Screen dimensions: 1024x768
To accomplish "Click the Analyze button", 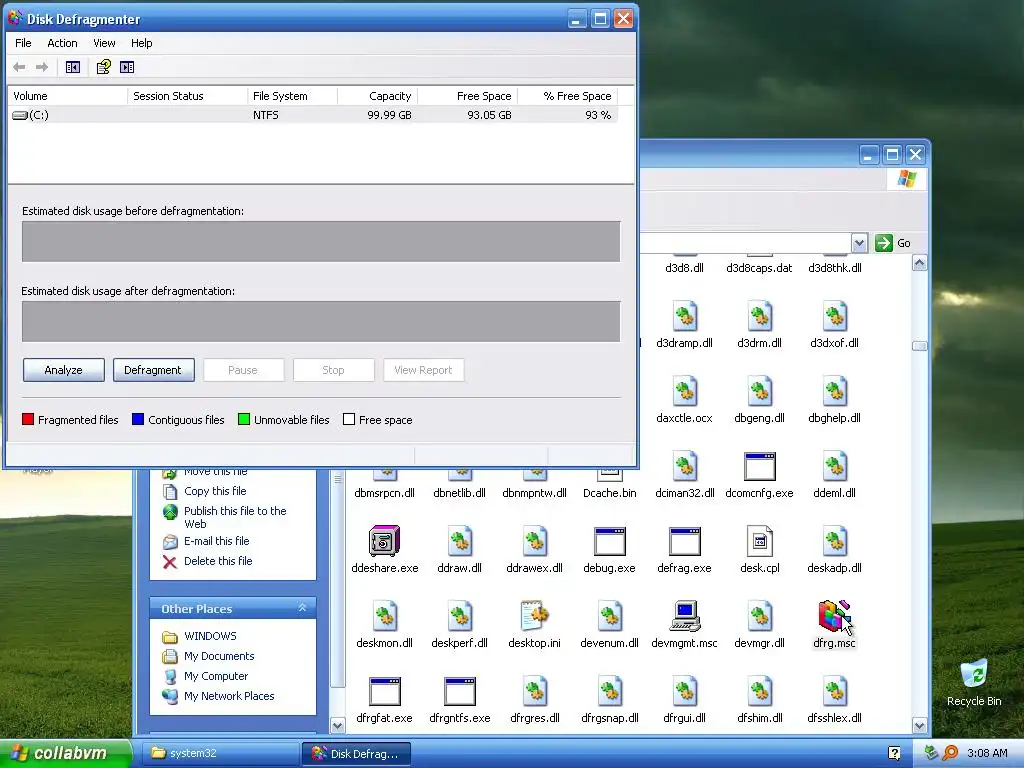I will (63, 370).
